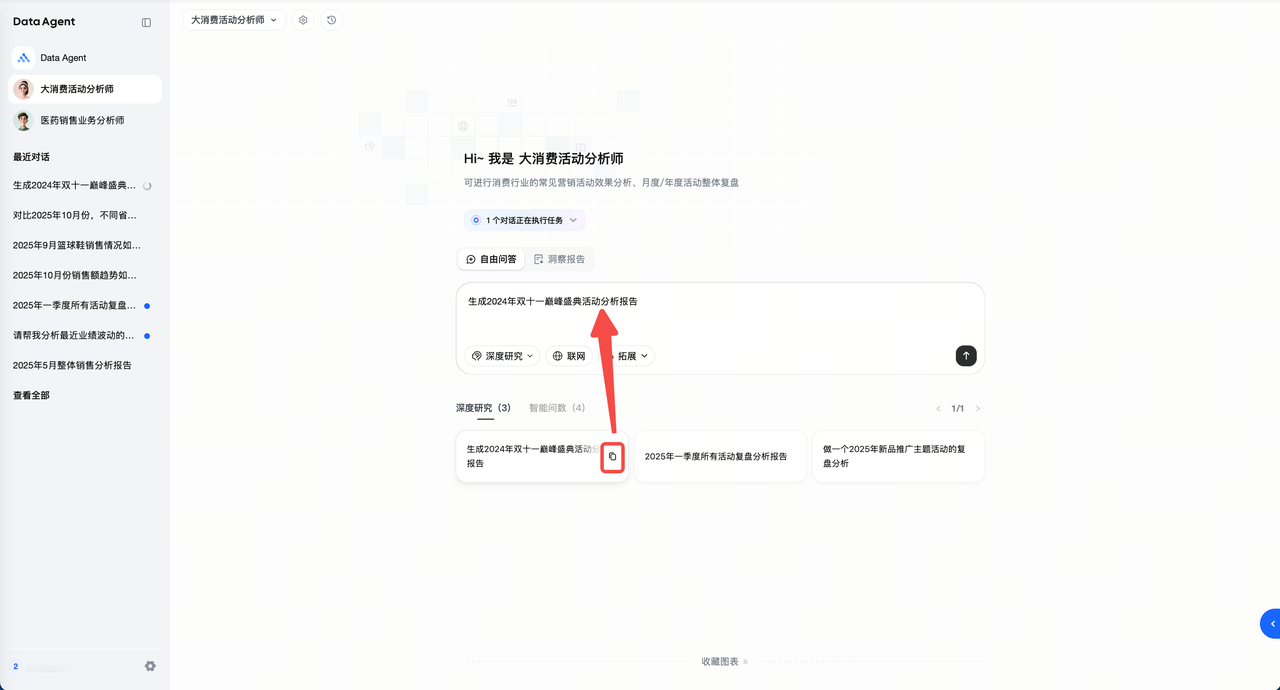1280x690 pixels.
Task: Open the 大消费活动分析师 agent dropdown at top
Action: tap(234, 20)
